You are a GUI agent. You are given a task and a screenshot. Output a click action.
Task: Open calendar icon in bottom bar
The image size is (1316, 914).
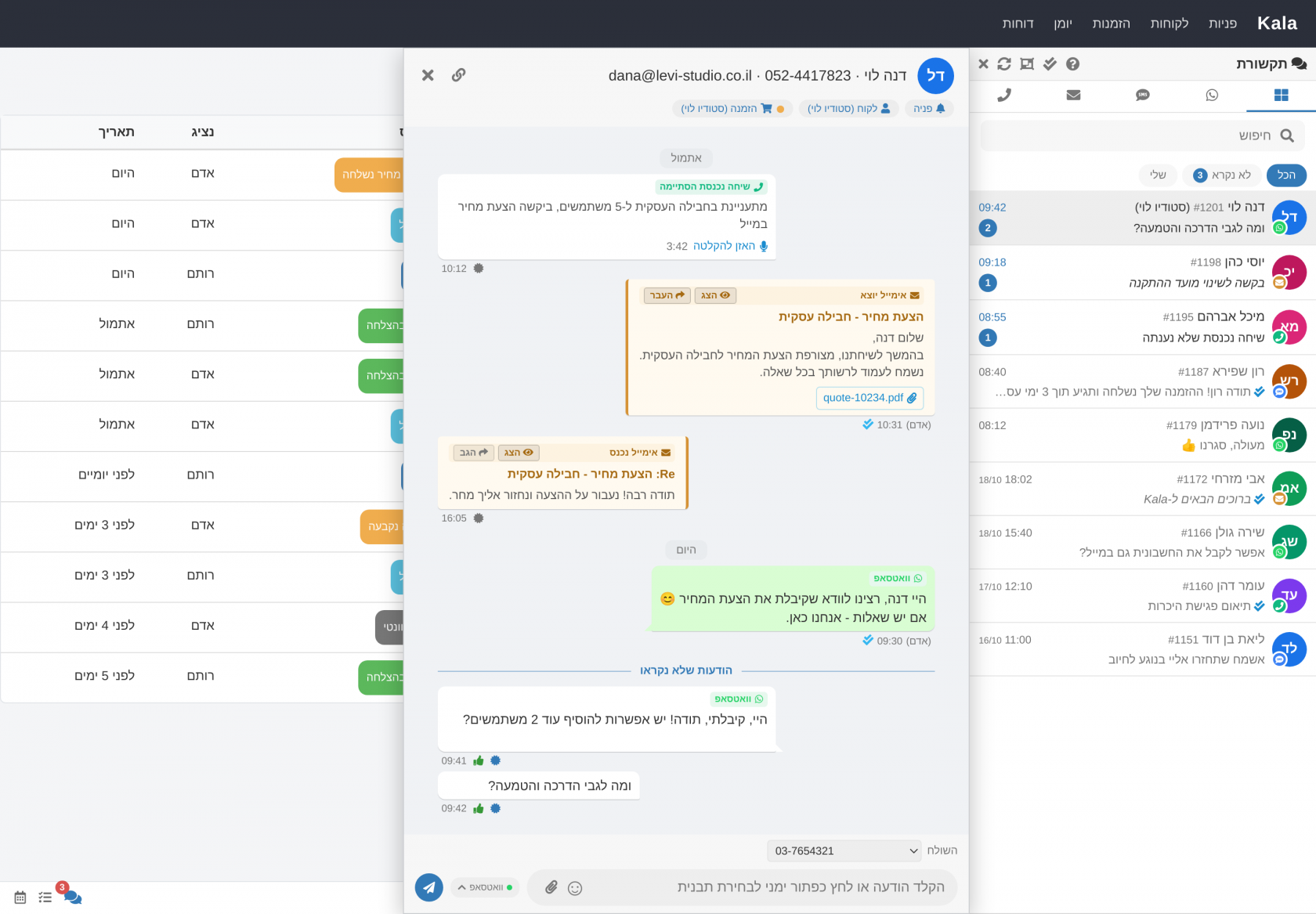coord(20,898)
